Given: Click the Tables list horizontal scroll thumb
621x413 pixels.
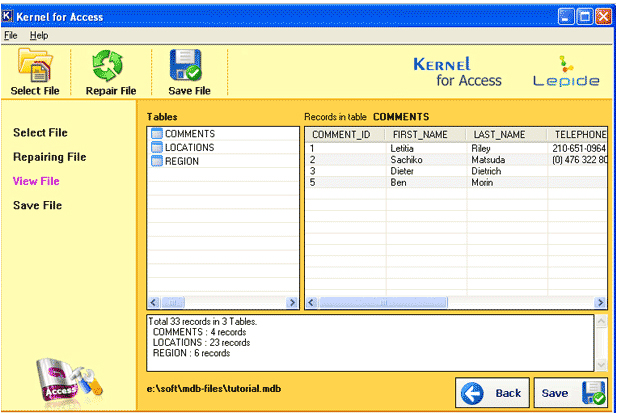Looking at the screenshot, I should point(173,303).
